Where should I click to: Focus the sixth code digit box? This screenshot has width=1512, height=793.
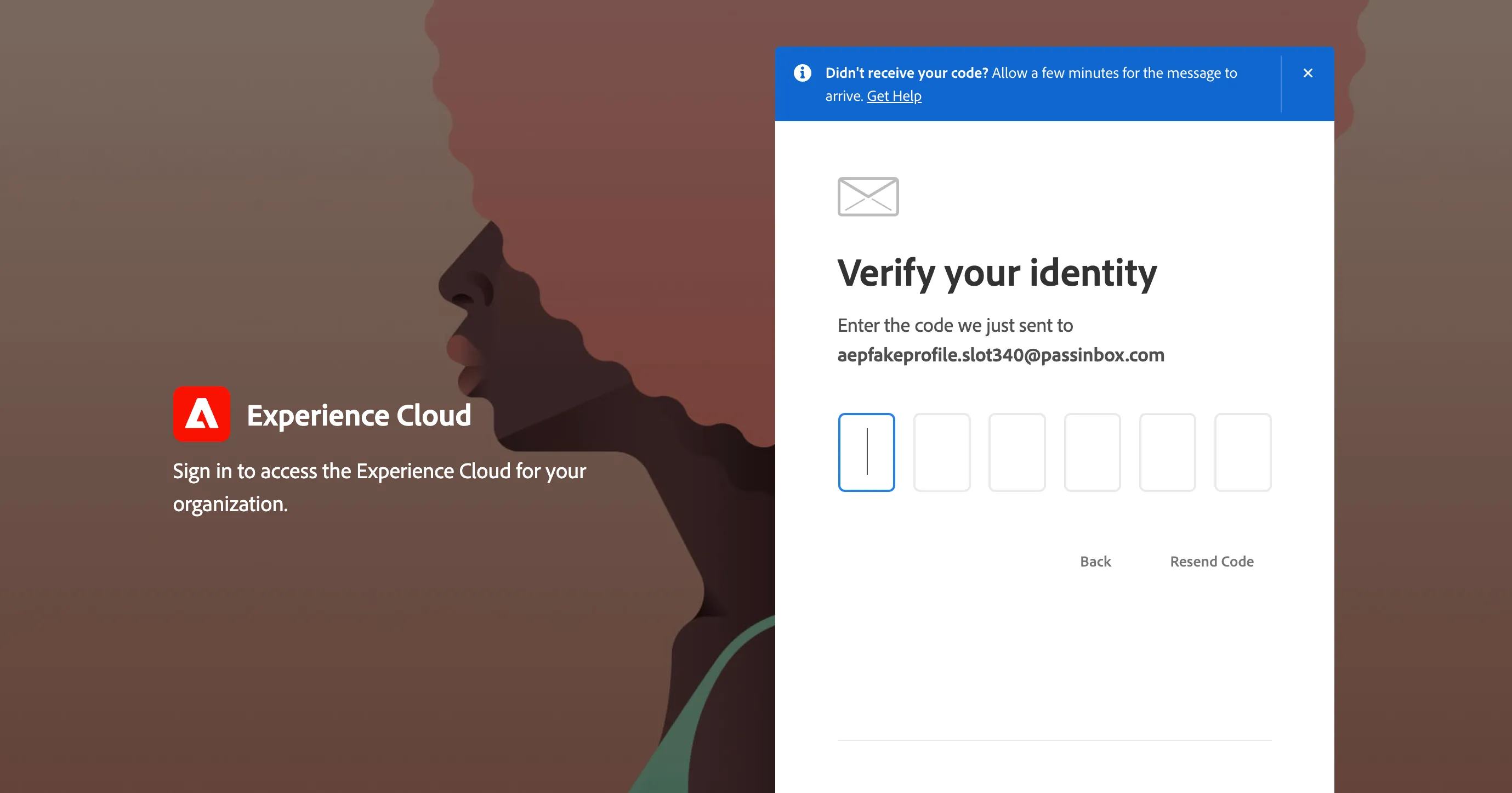click(x=1243, y=452)
